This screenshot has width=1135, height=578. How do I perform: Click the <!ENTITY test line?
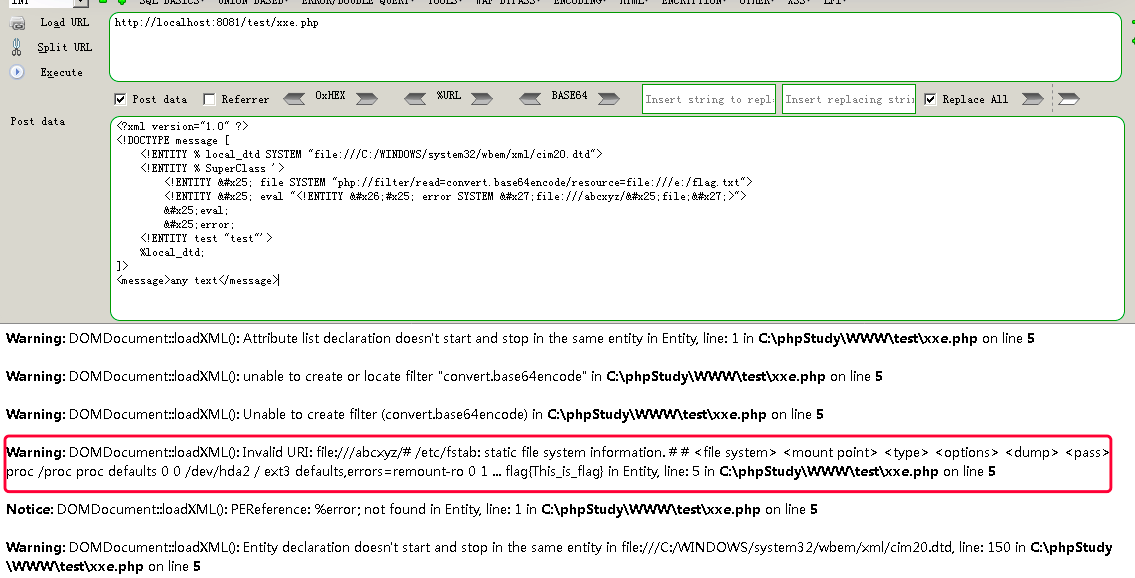coord(206,239)
